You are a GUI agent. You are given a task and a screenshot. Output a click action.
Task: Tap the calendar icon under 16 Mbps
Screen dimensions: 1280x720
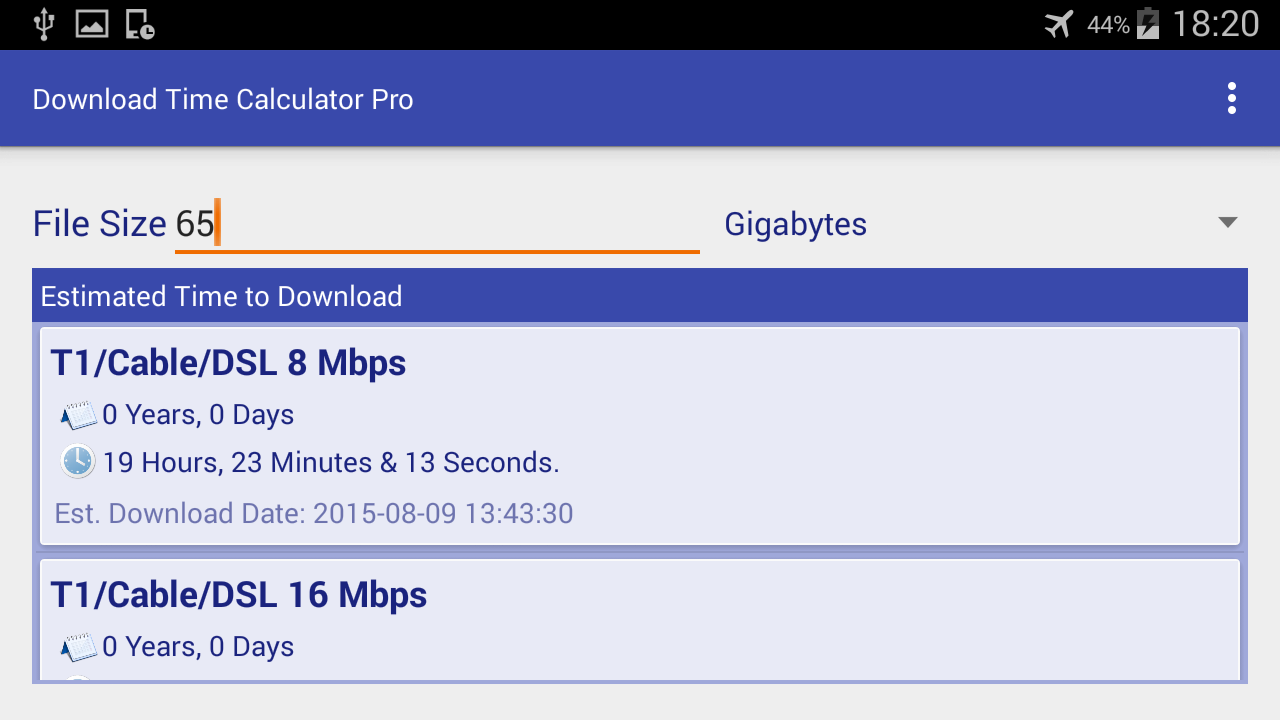79,647
